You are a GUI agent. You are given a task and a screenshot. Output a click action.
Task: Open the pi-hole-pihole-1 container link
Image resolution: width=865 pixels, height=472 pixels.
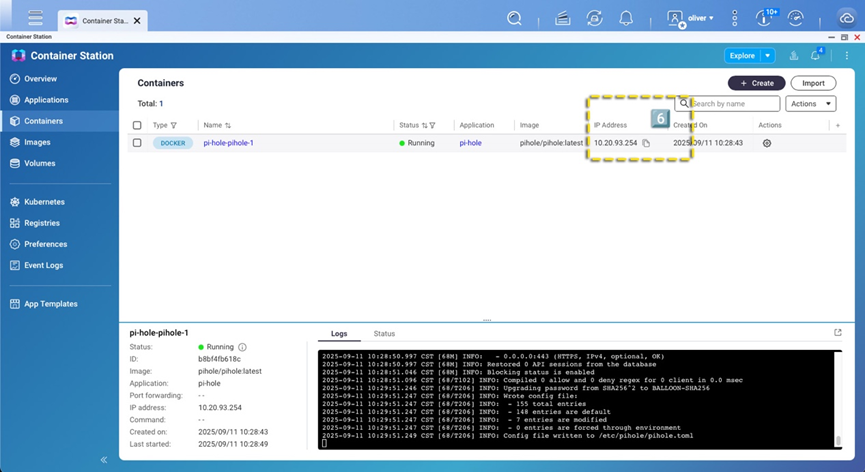(228, 143)
